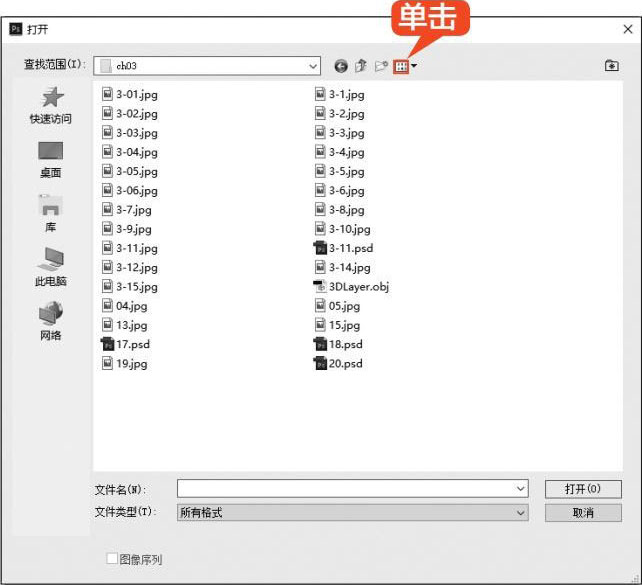Viewport: 642px width, 585px height.
Task: Select file 3-12.jpg
Action: coord(129,267)
